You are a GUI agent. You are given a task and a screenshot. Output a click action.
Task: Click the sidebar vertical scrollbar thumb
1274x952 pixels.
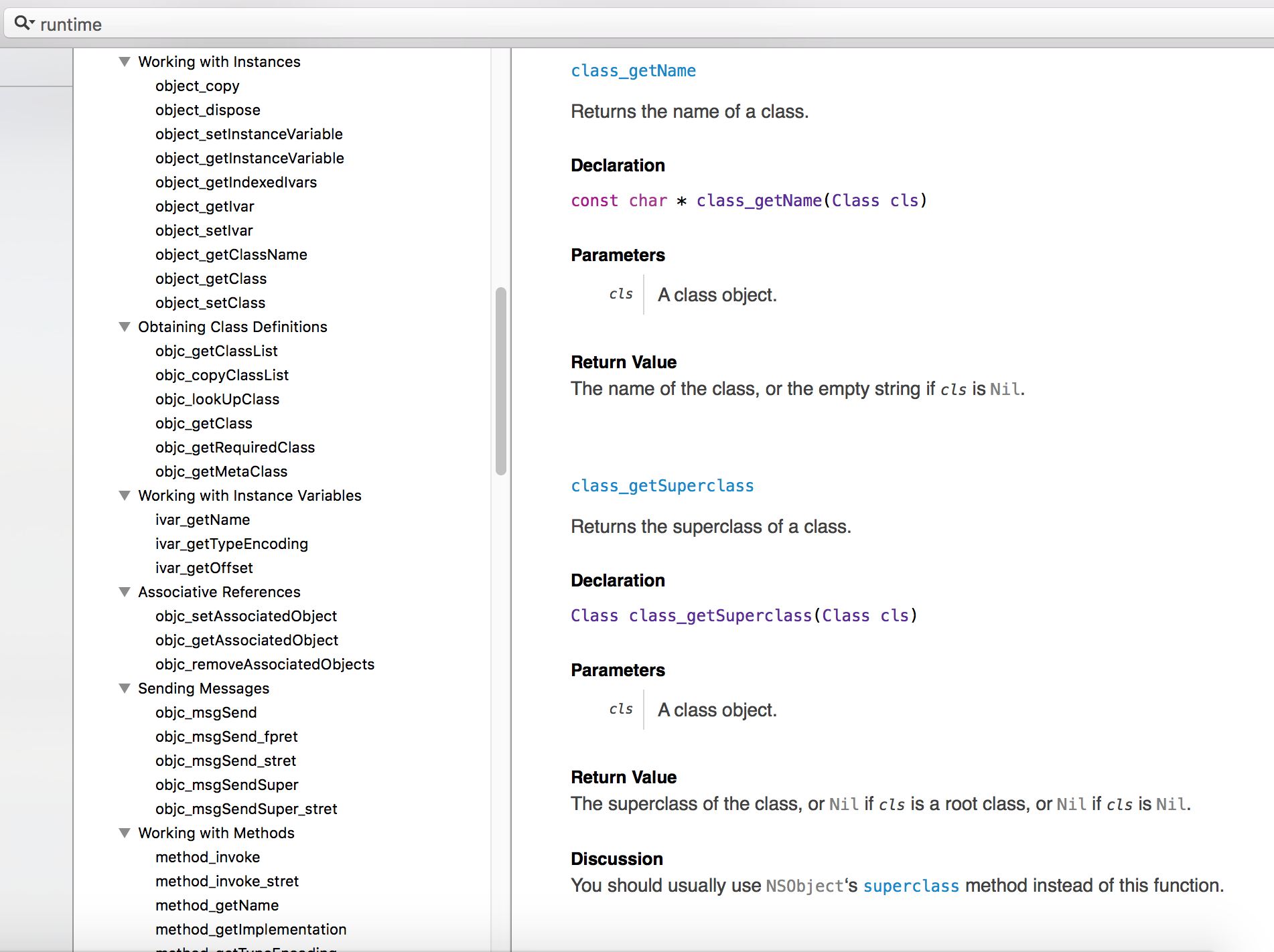[500, 381]
